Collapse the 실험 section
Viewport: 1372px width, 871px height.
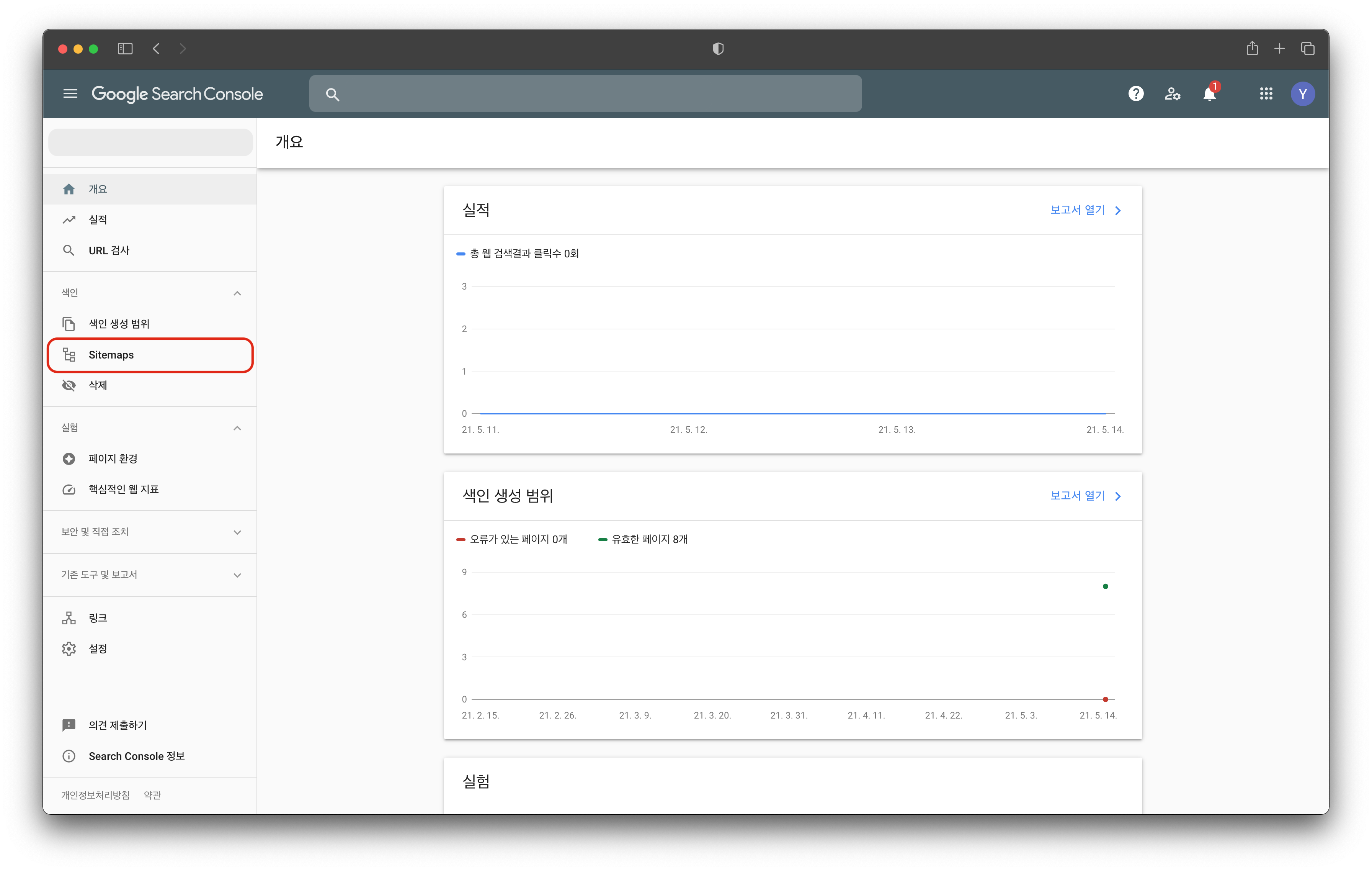237,428
